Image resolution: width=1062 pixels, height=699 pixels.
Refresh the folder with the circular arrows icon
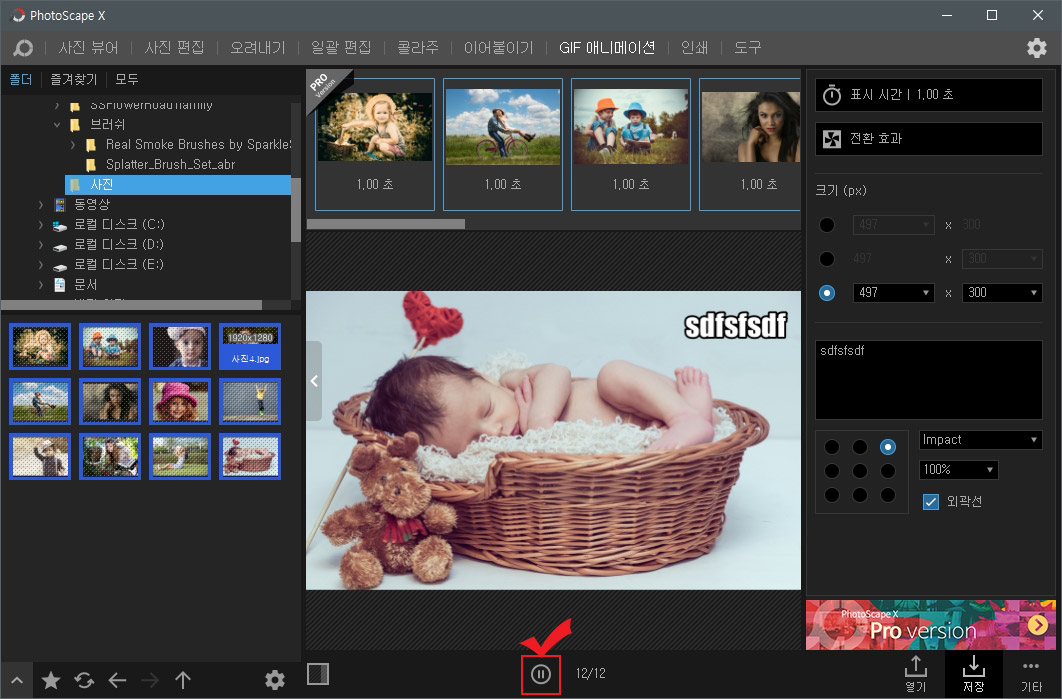[84, 680]
